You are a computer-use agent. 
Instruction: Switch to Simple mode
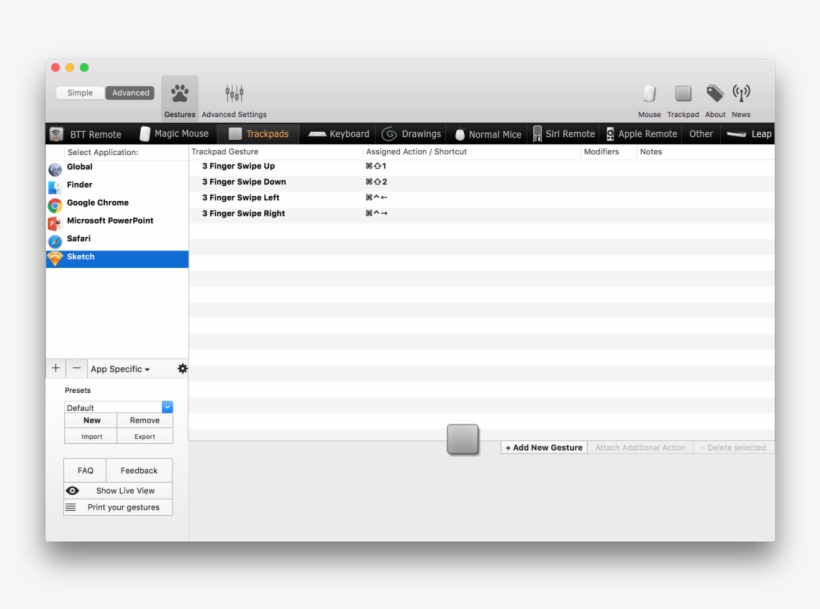pos(80,93)
